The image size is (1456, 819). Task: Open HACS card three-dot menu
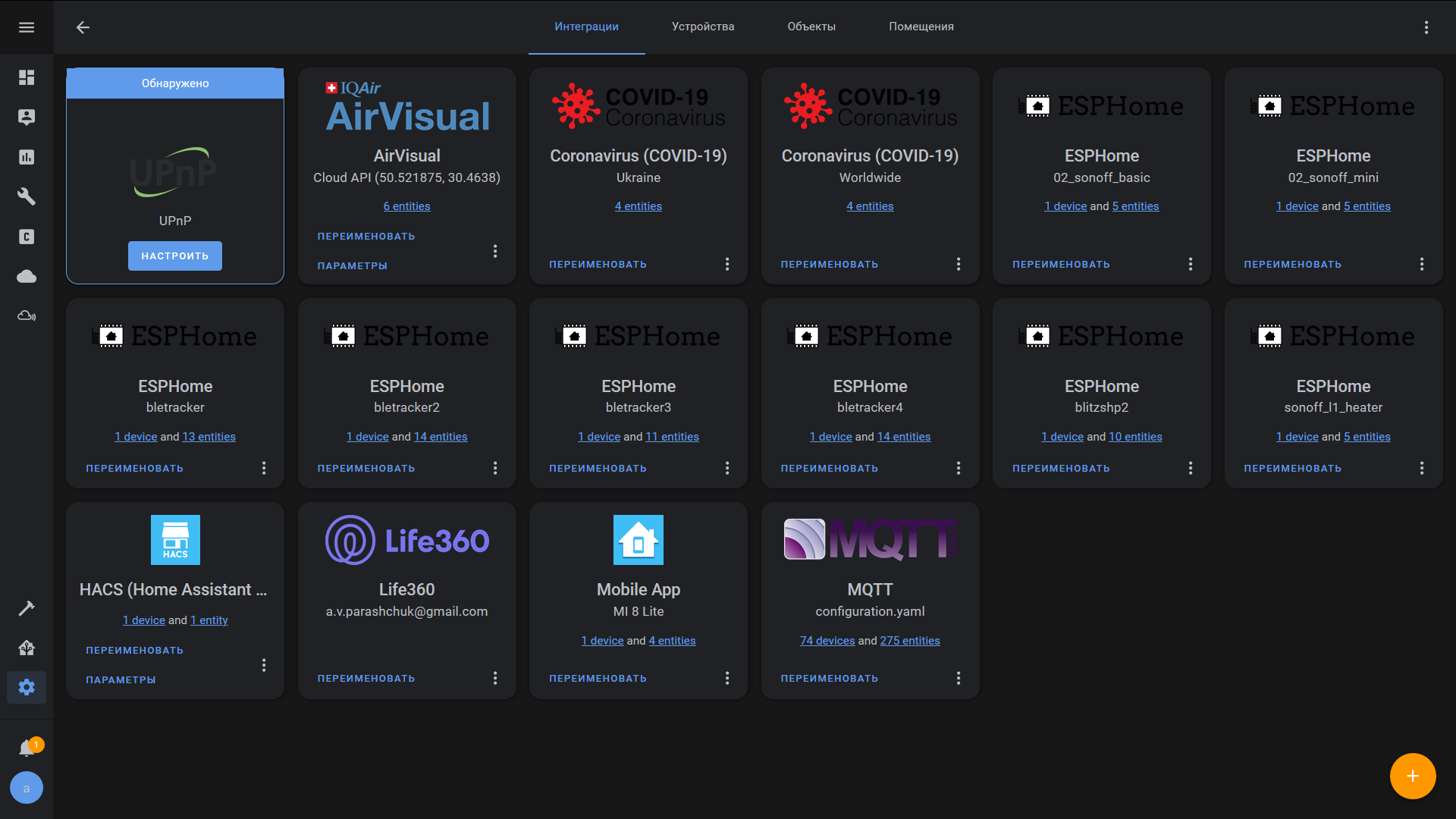coord(264,665)
